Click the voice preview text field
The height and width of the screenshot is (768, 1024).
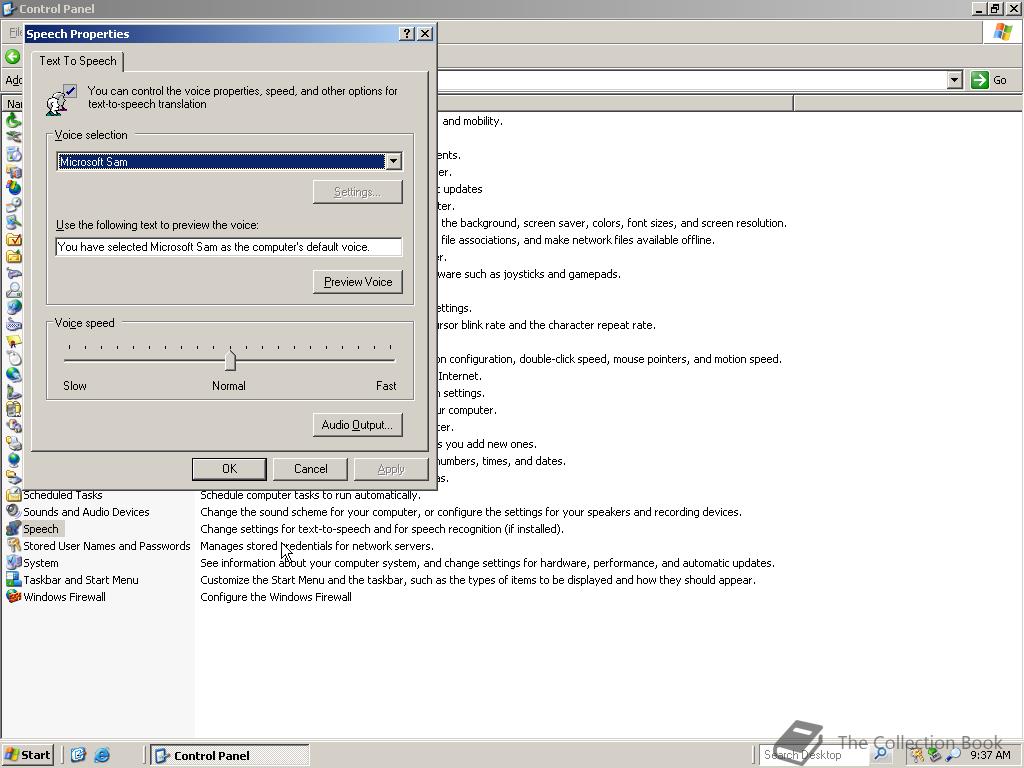[229, 247]
